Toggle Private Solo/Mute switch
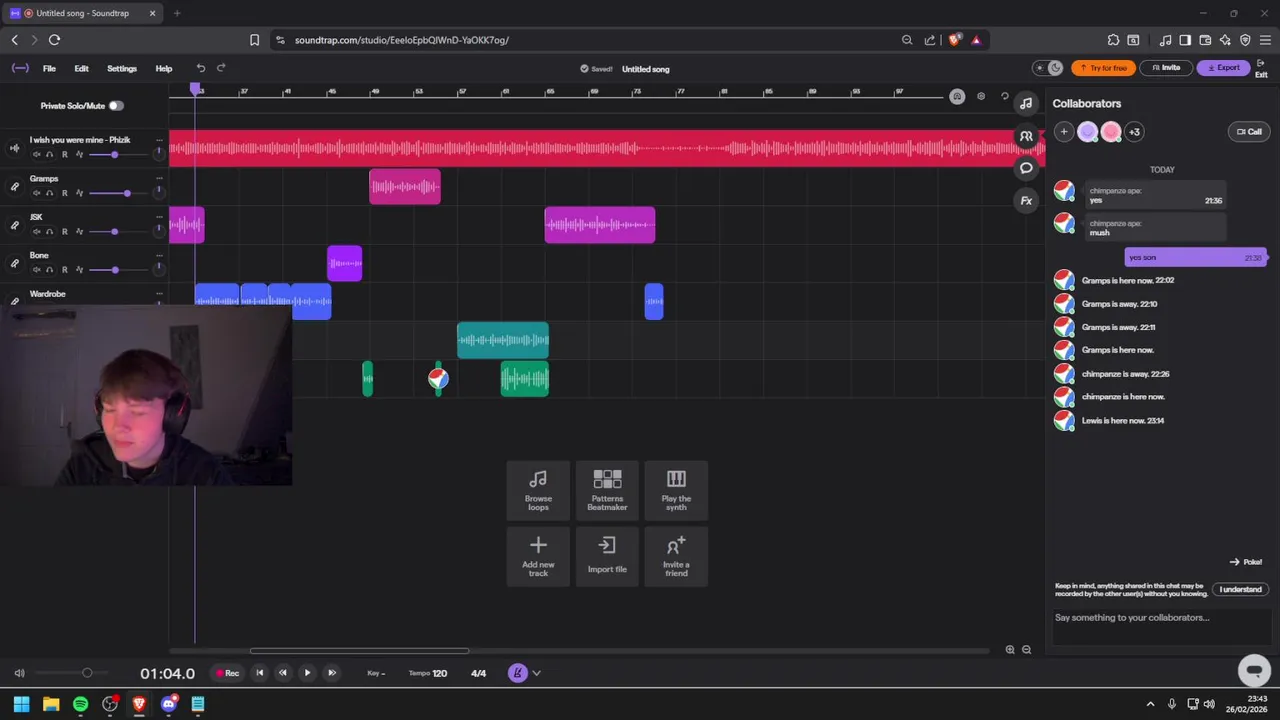 [116, 105]
